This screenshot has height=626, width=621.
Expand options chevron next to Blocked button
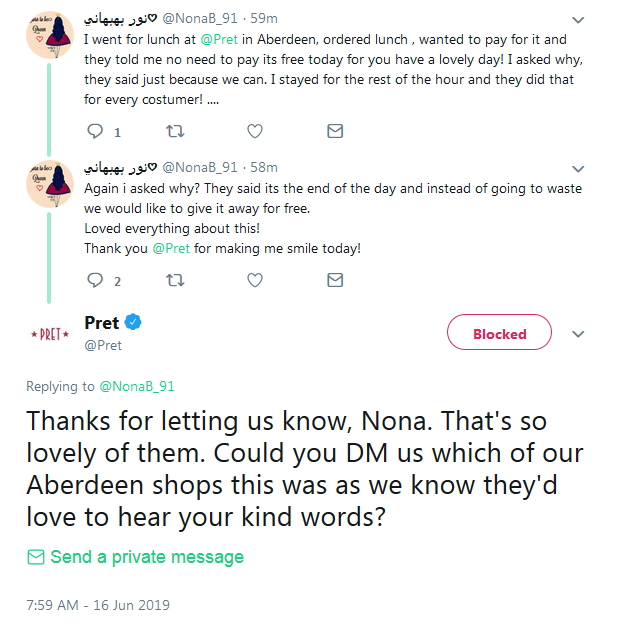(x=577, y=334)
